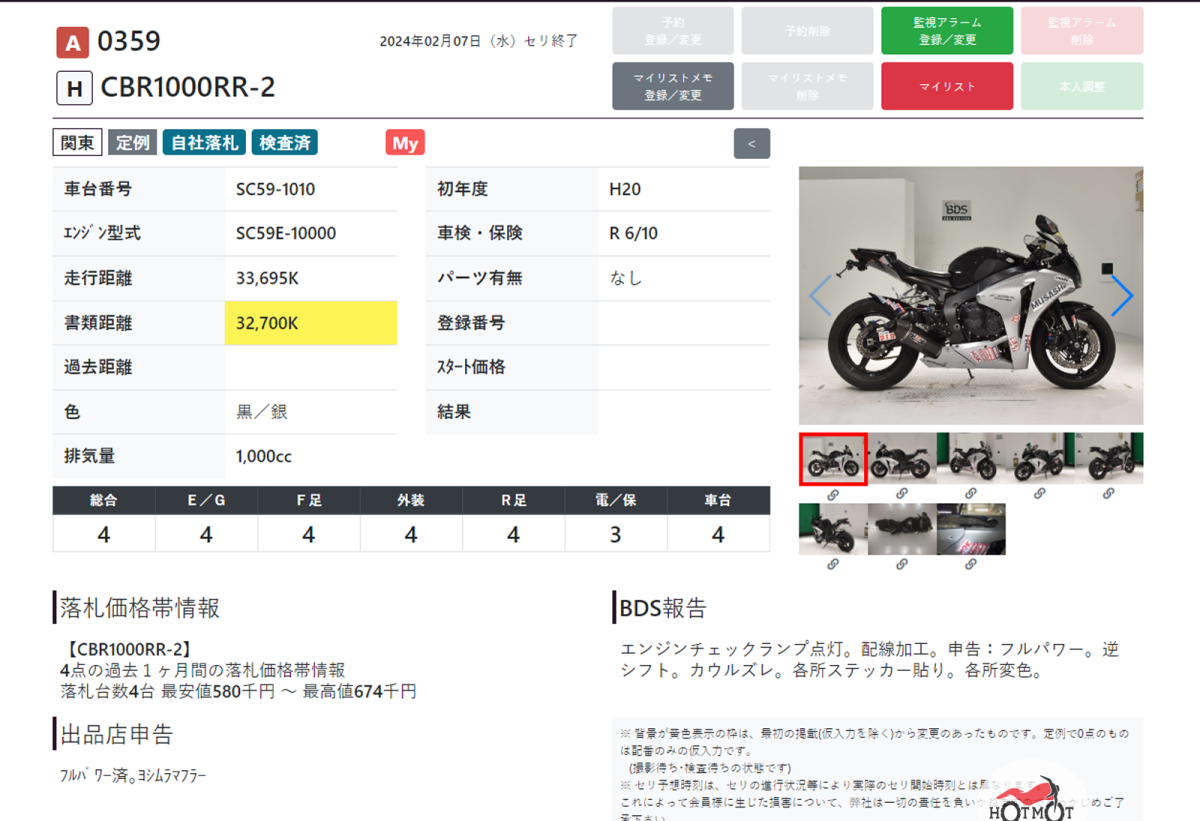Click inspection value R 6/10
The width and height of the screenshot is (1200, 821).
[x=634, y=233]
